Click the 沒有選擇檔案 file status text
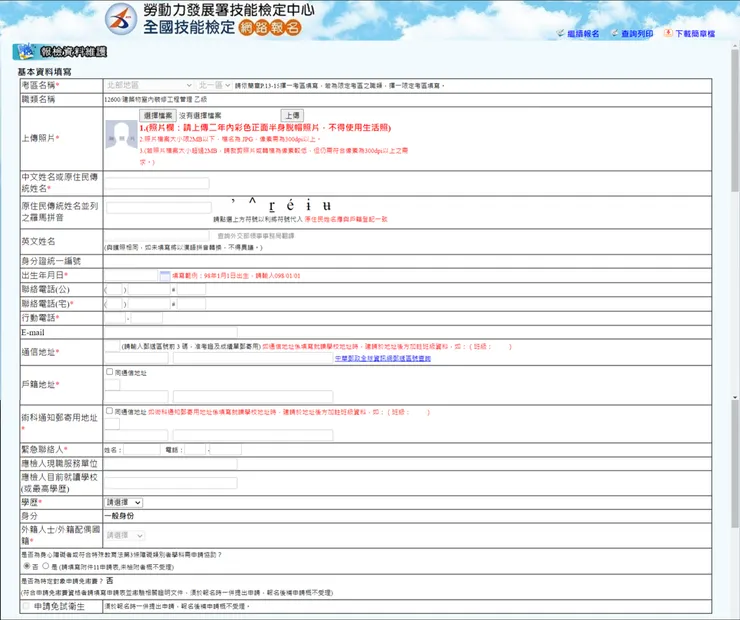 (200, 116)
